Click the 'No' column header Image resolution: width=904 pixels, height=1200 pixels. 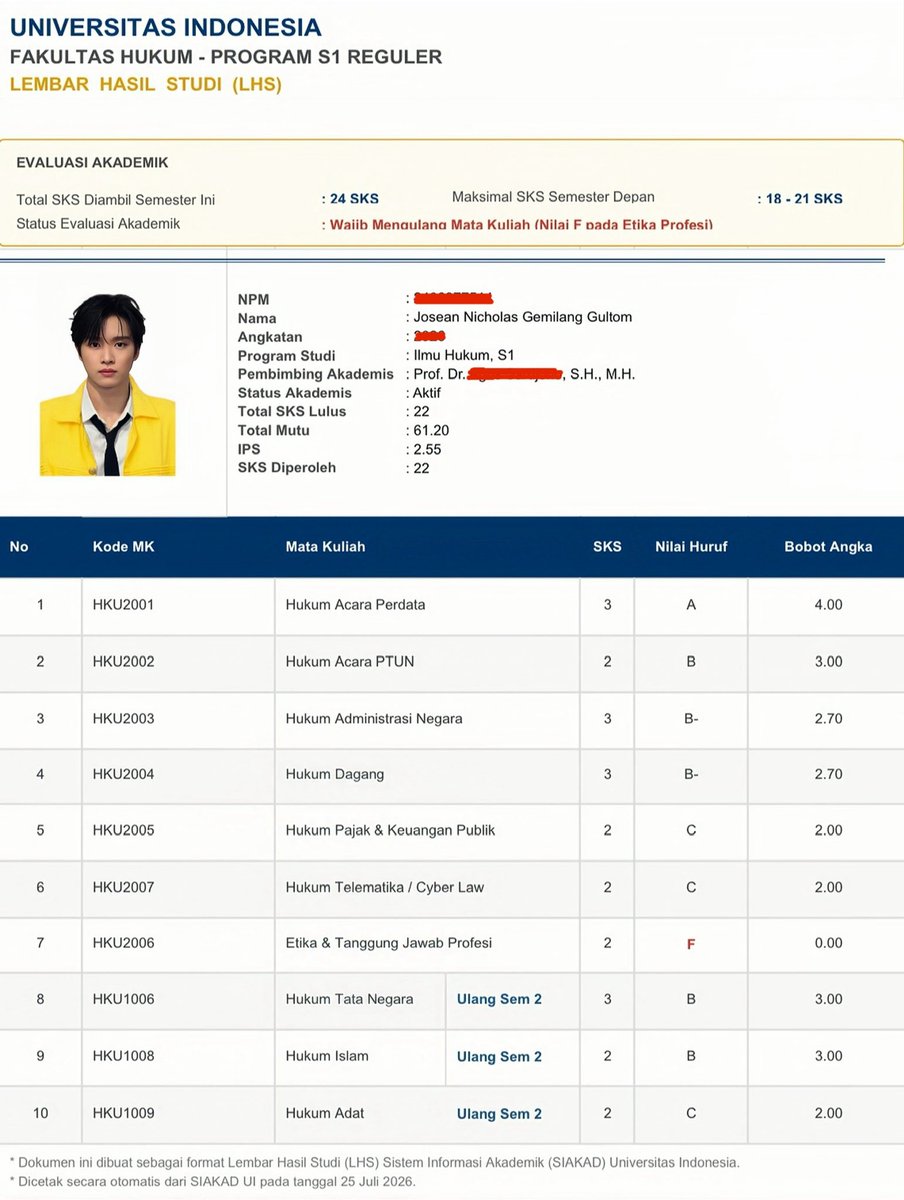[x=19, y=547]
